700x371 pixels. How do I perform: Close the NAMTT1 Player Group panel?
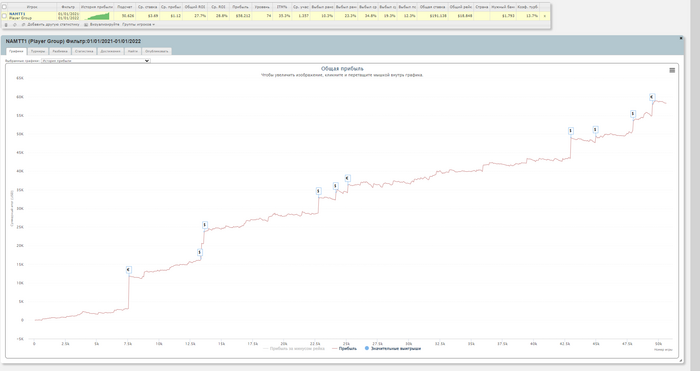[681, 38]
